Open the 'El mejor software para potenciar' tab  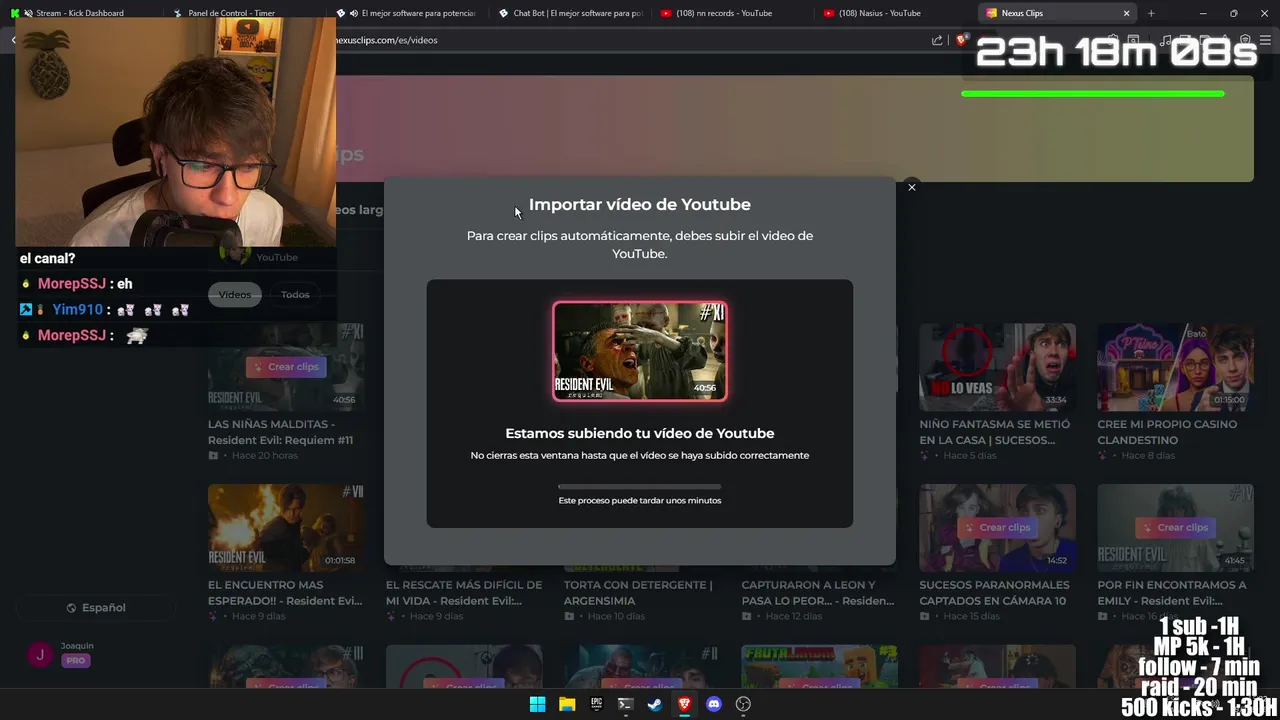[405, 13]
